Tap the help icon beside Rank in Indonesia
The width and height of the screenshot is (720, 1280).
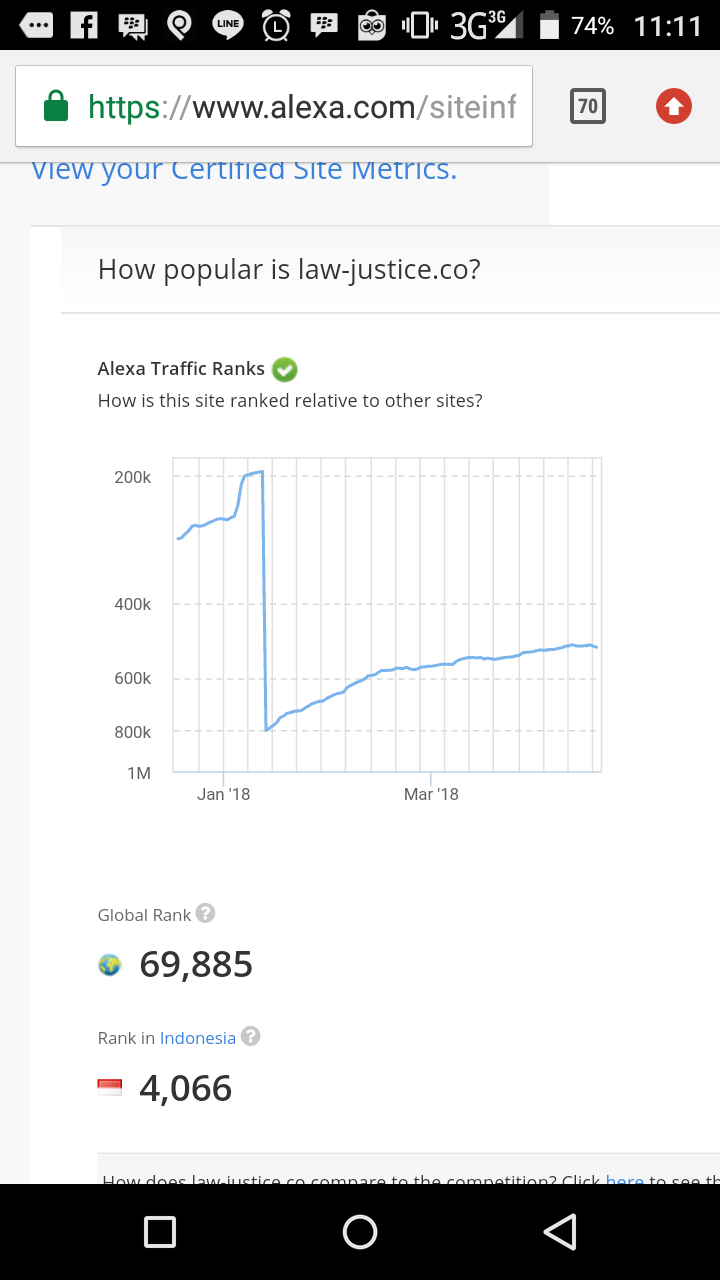tap(250, 1037)
